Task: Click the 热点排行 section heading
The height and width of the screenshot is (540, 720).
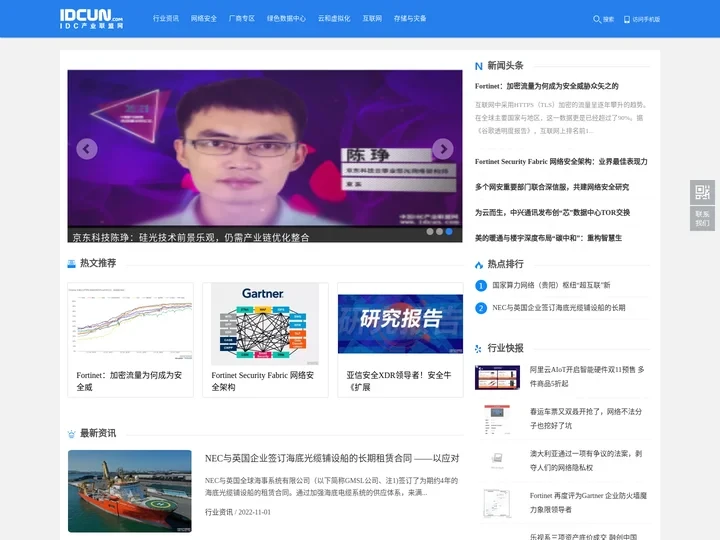Action: (505, 264)
